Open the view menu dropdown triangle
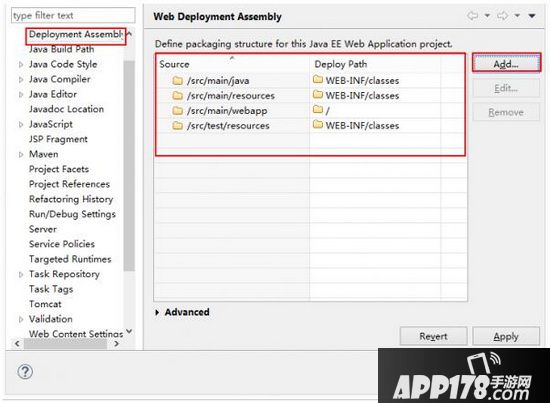The image size is (550, 403). coord(532,16)
